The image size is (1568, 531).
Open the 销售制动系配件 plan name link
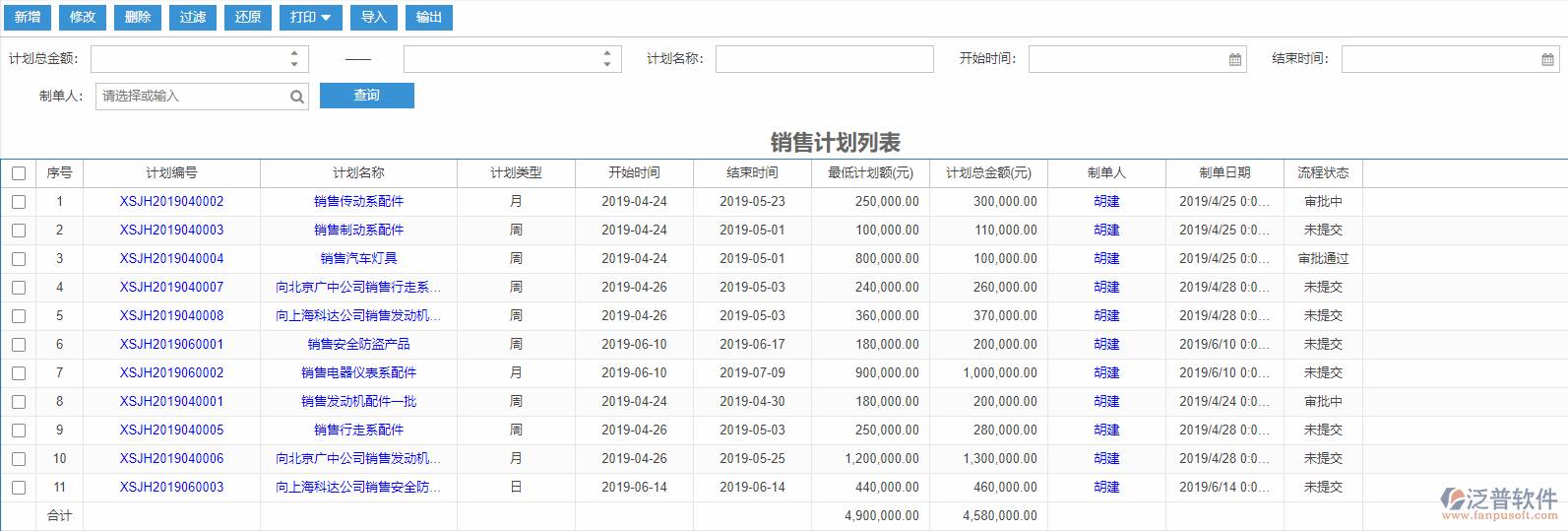pyautogui.click(x=359, y=231)
